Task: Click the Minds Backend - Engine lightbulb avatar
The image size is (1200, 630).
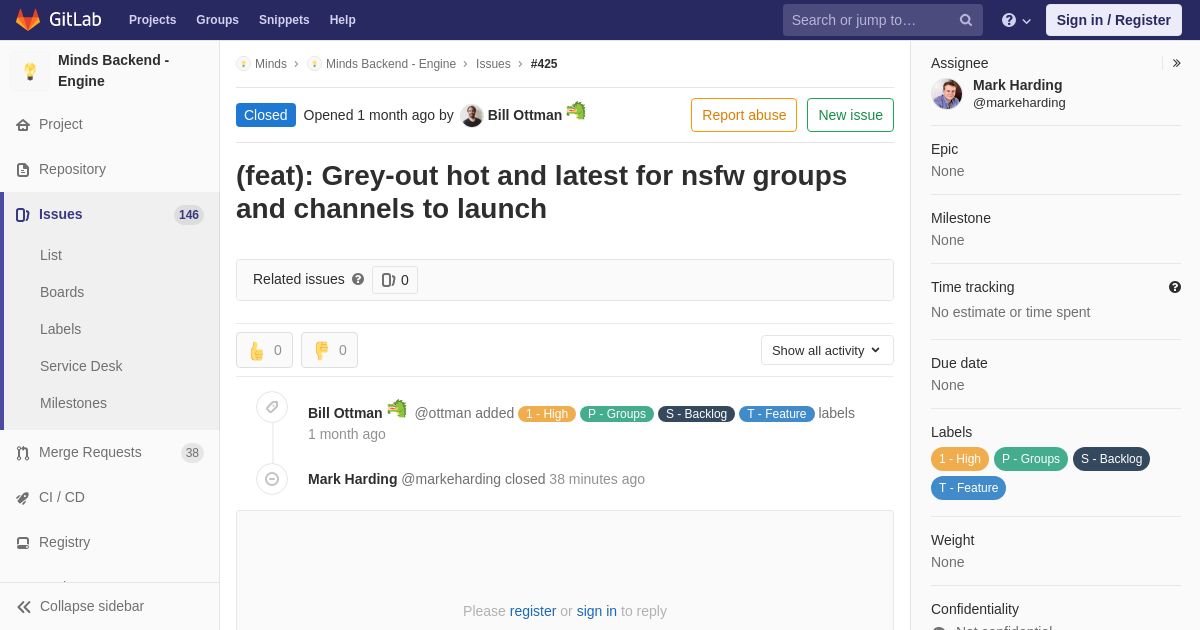Action: [x=30, y=71]
